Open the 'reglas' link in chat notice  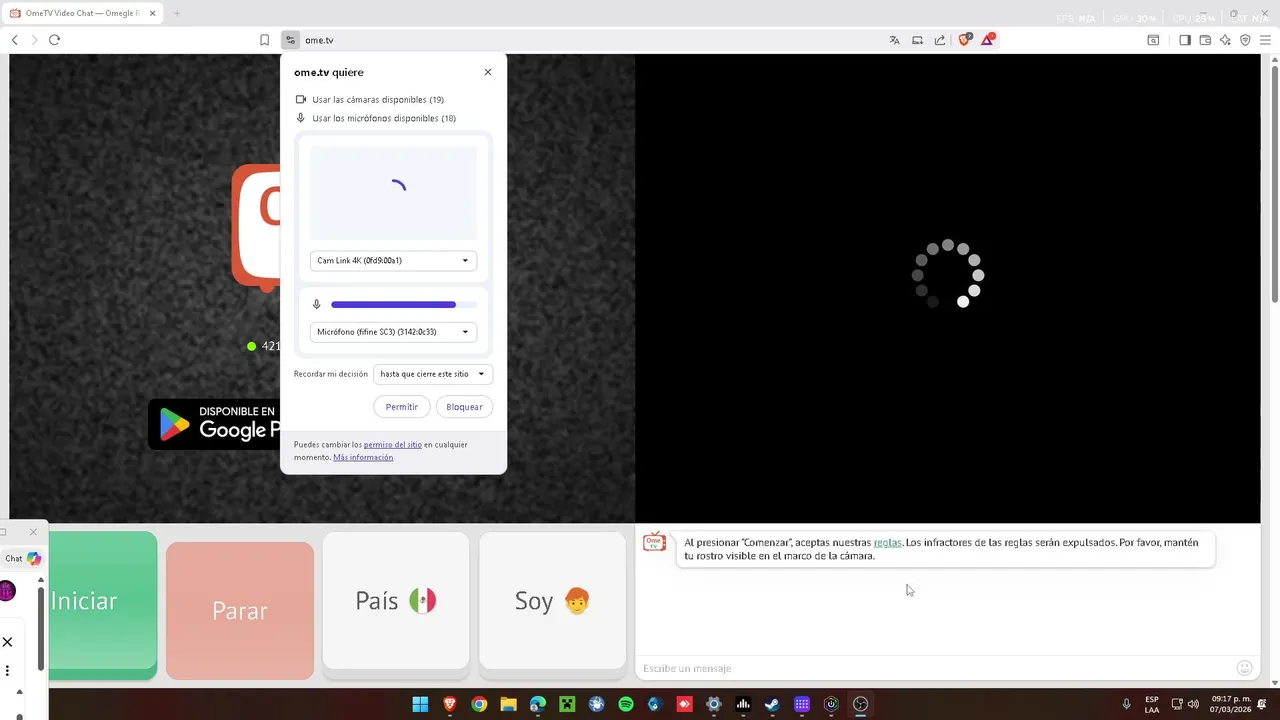pyautogui.click(x=887, y=542)
